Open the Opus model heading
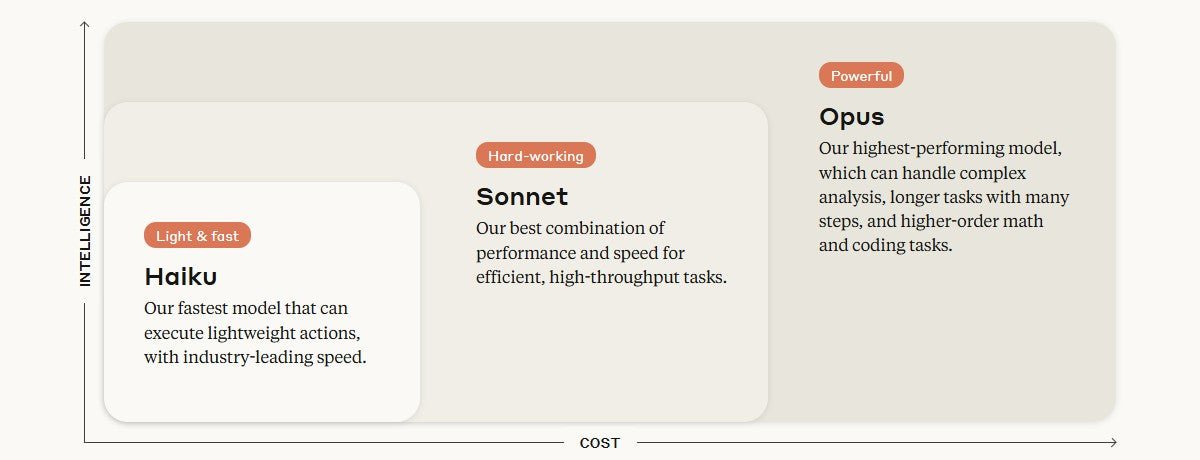This screenshot has width=1200, height=460. (852, 116)
